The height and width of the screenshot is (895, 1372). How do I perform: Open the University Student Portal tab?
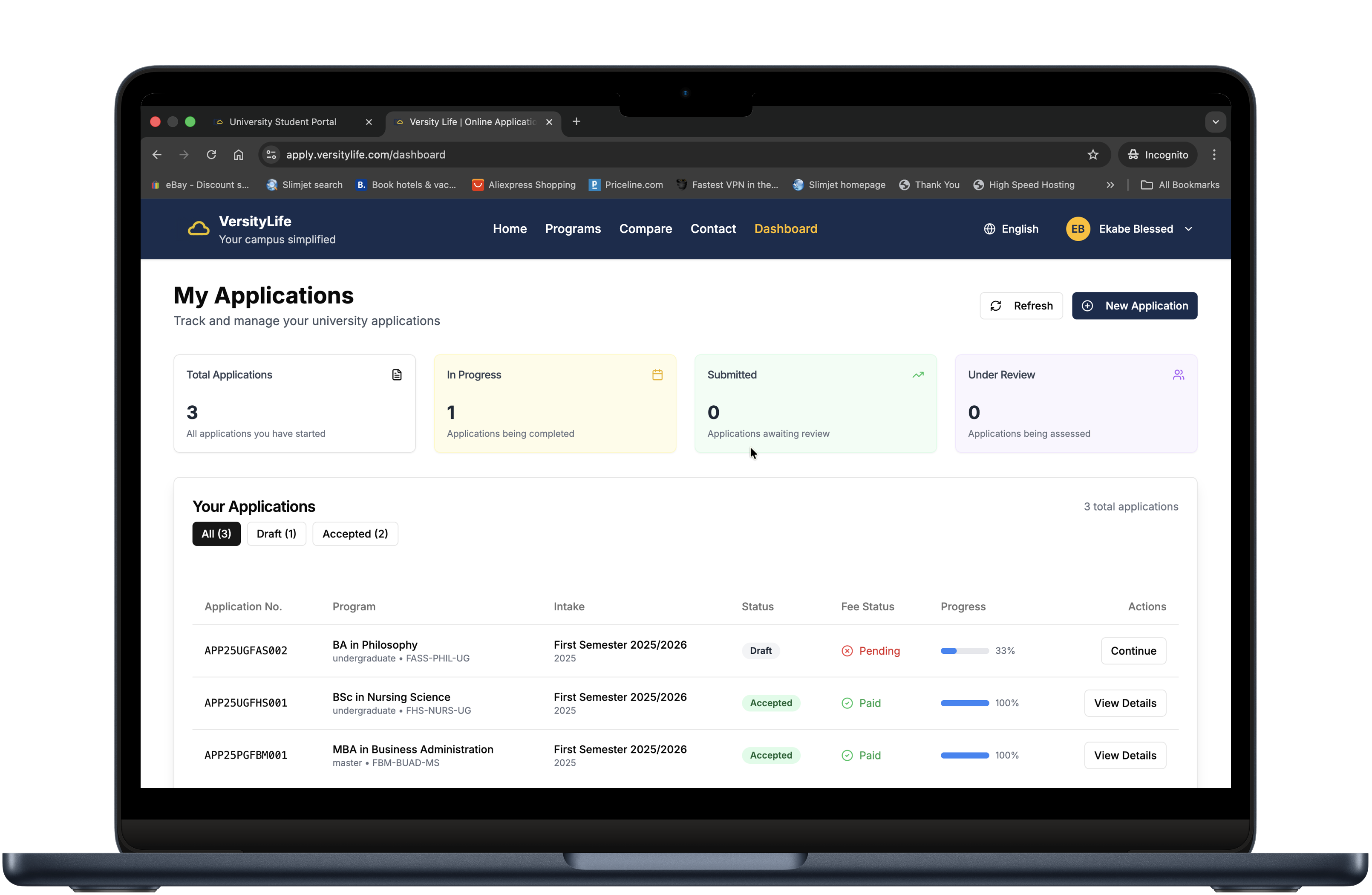pyautogui.click(x=282, y=122)
